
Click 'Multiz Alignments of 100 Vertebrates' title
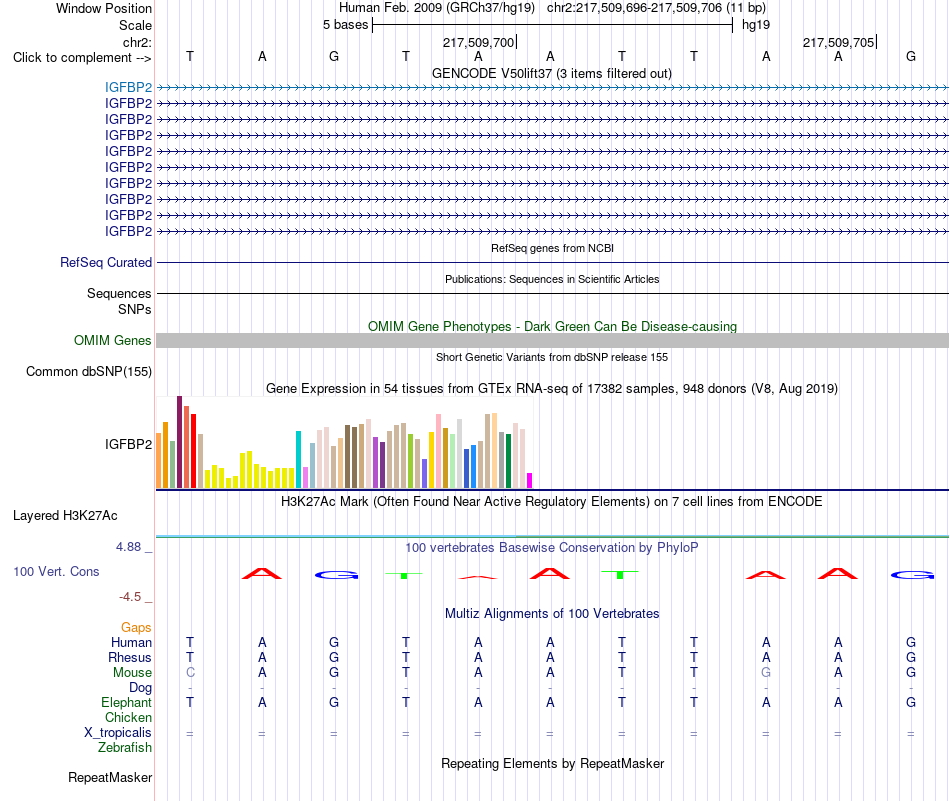pyautogui.click(x=552, y=613)
